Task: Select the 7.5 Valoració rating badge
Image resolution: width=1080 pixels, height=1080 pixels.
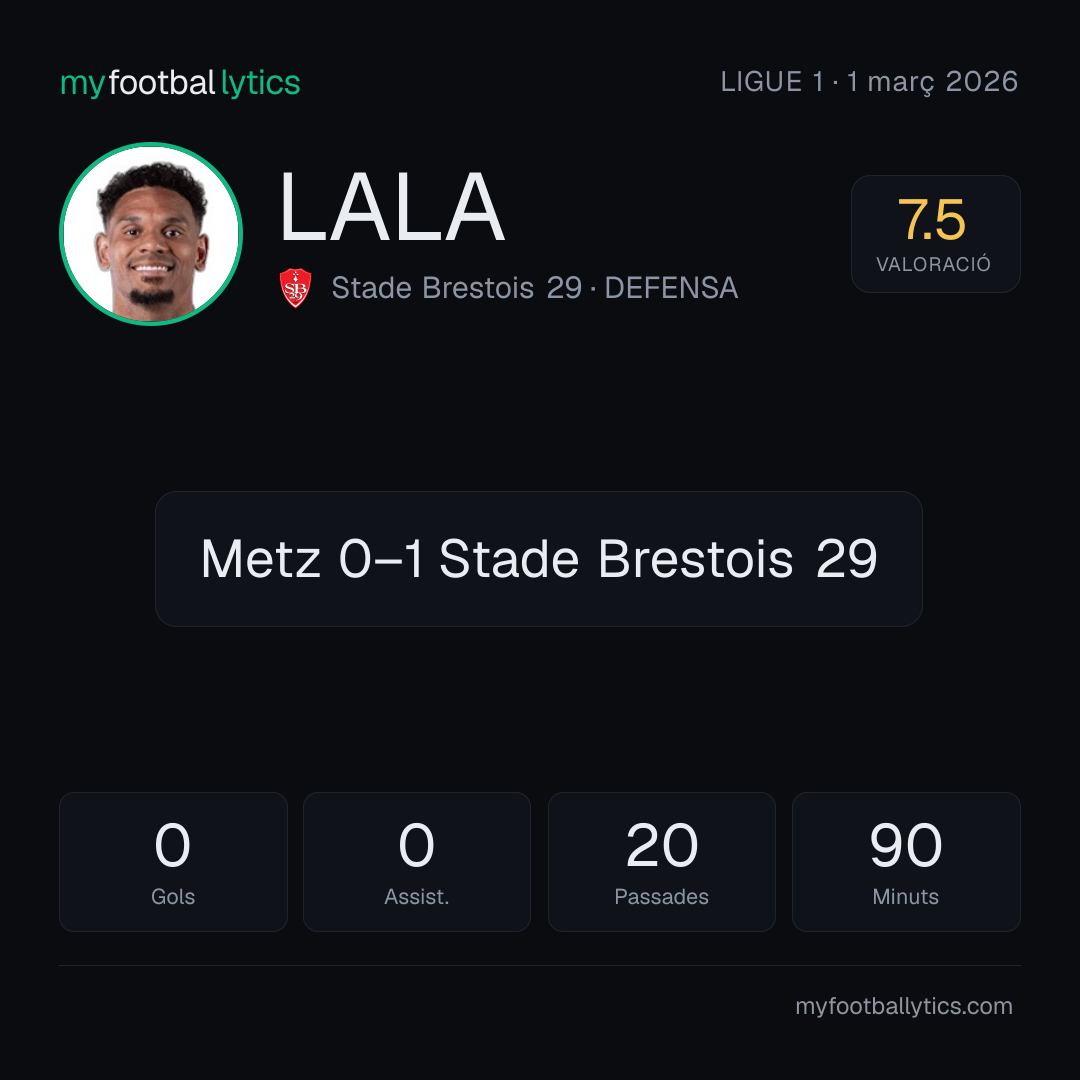Action: coord(935,233)
